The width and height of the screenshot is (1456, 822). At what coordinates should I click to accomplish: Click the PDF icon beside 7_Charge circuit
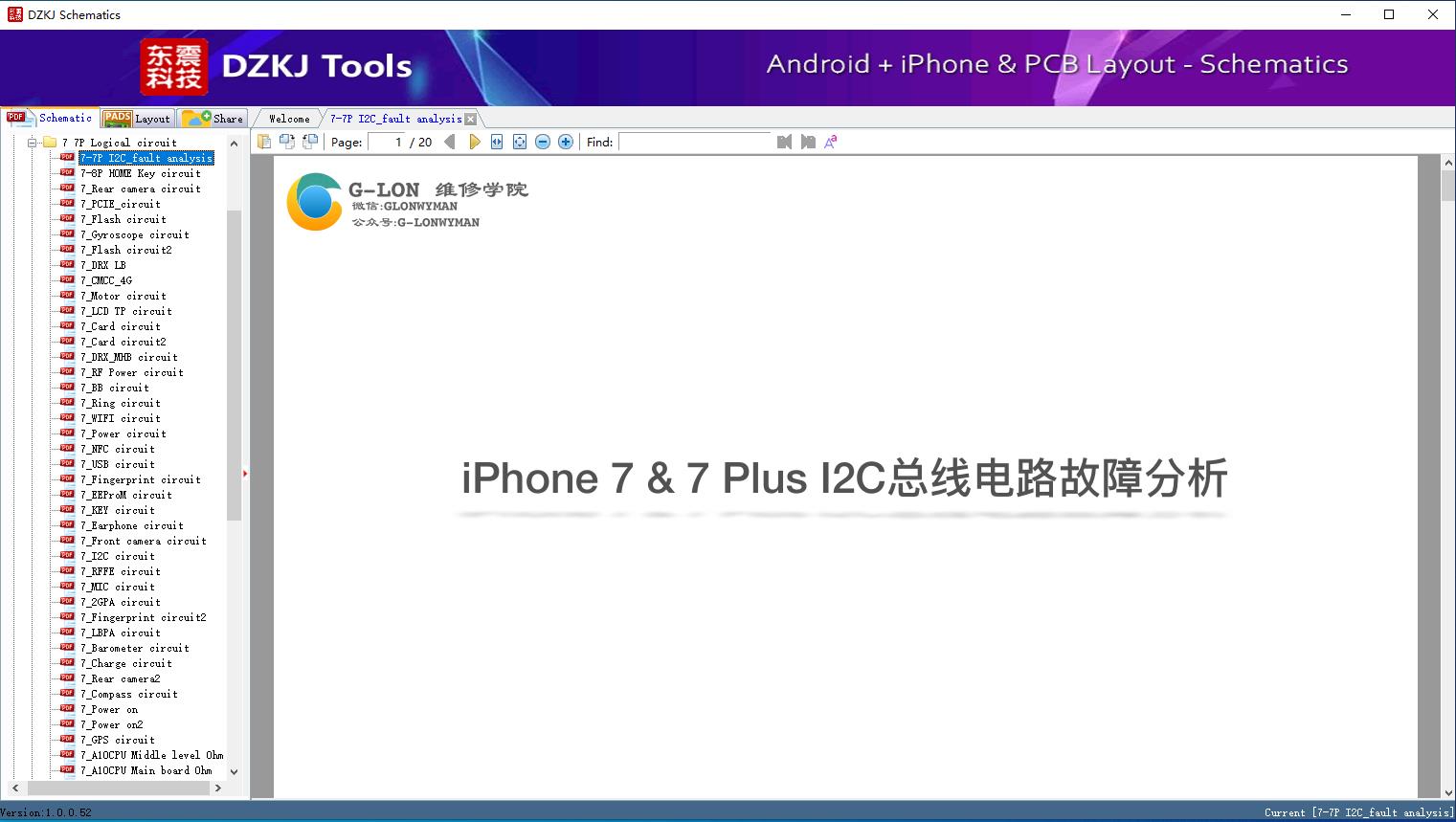(67, 663)
